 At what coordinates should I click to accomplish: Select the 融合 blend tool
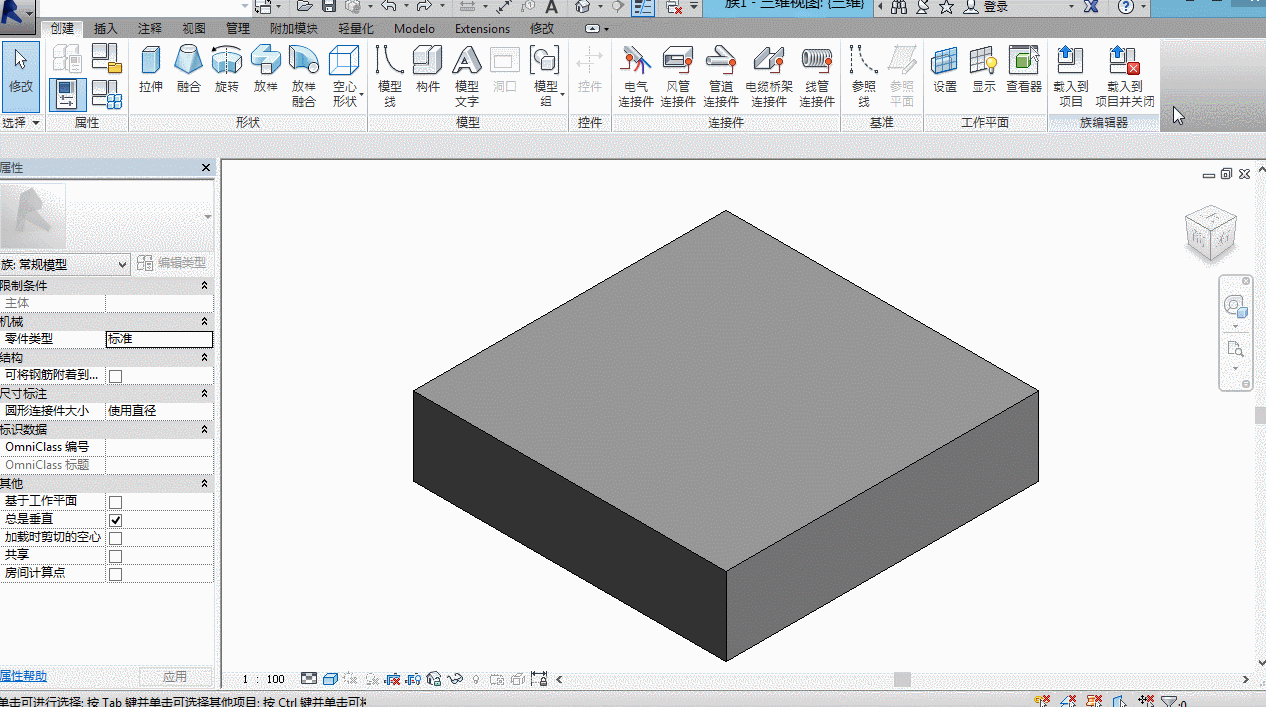(x=188, y=70)
